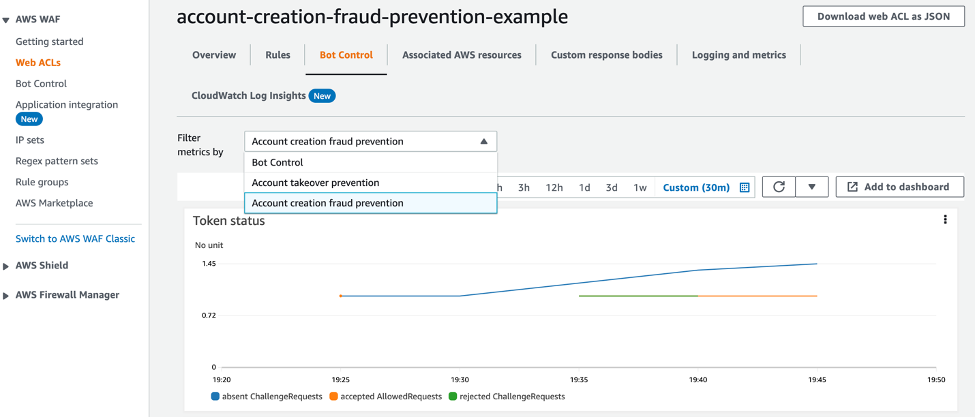Choose Account creation fraud prevention option
Image resolution: width=977 pixels, height=418 pixels.
pos(371,203)
